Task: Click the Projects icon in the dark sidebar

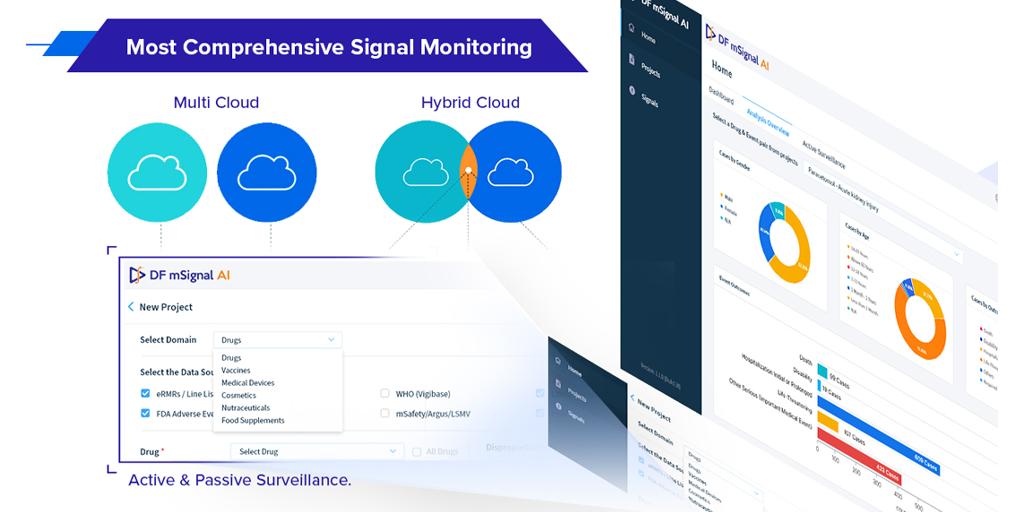Action: point(631,60)
